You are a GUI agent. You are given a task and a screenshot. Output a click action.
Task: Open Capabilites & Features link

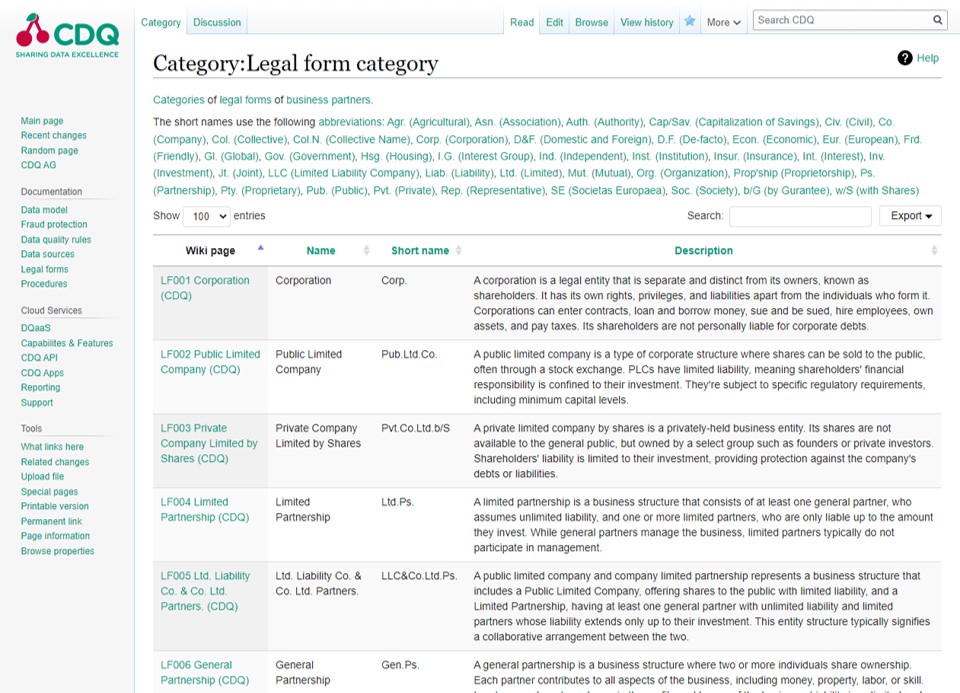(x=67, y=343)
